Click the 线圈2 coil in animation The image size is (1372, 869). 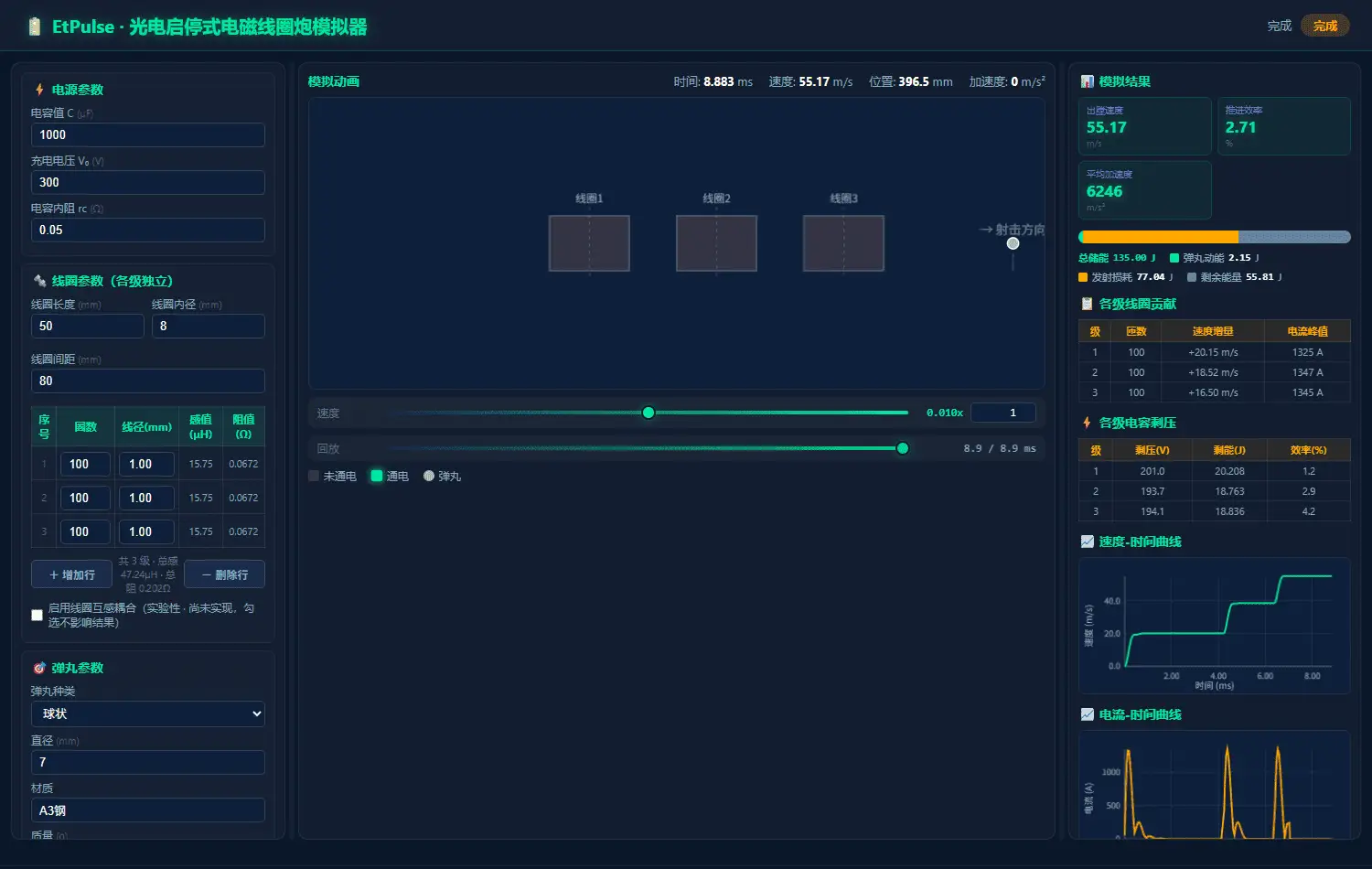tap(716, 243)
